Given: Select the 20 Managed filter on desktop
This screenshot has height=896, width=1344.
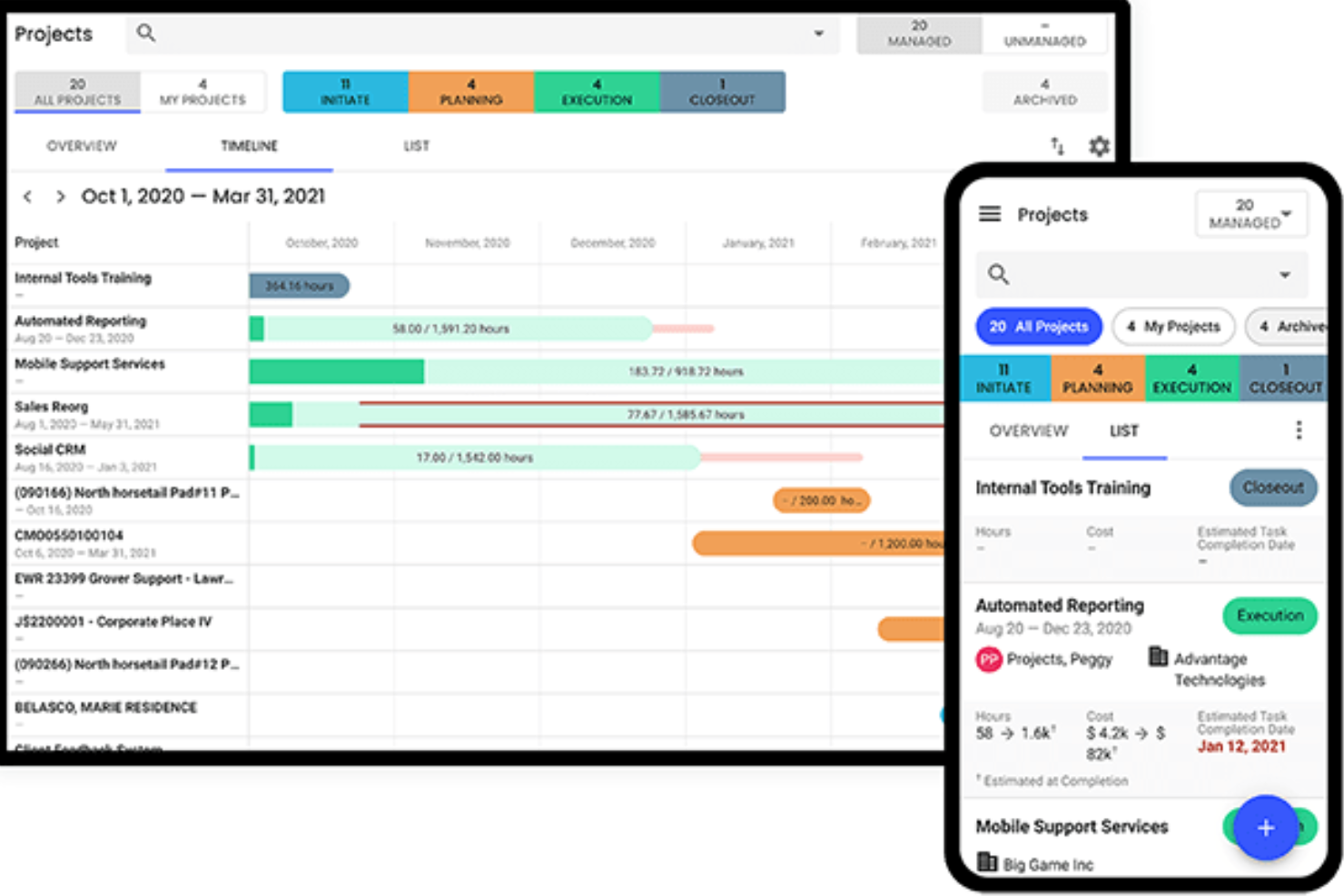Looking at the screenshot, I should point(919,34).
